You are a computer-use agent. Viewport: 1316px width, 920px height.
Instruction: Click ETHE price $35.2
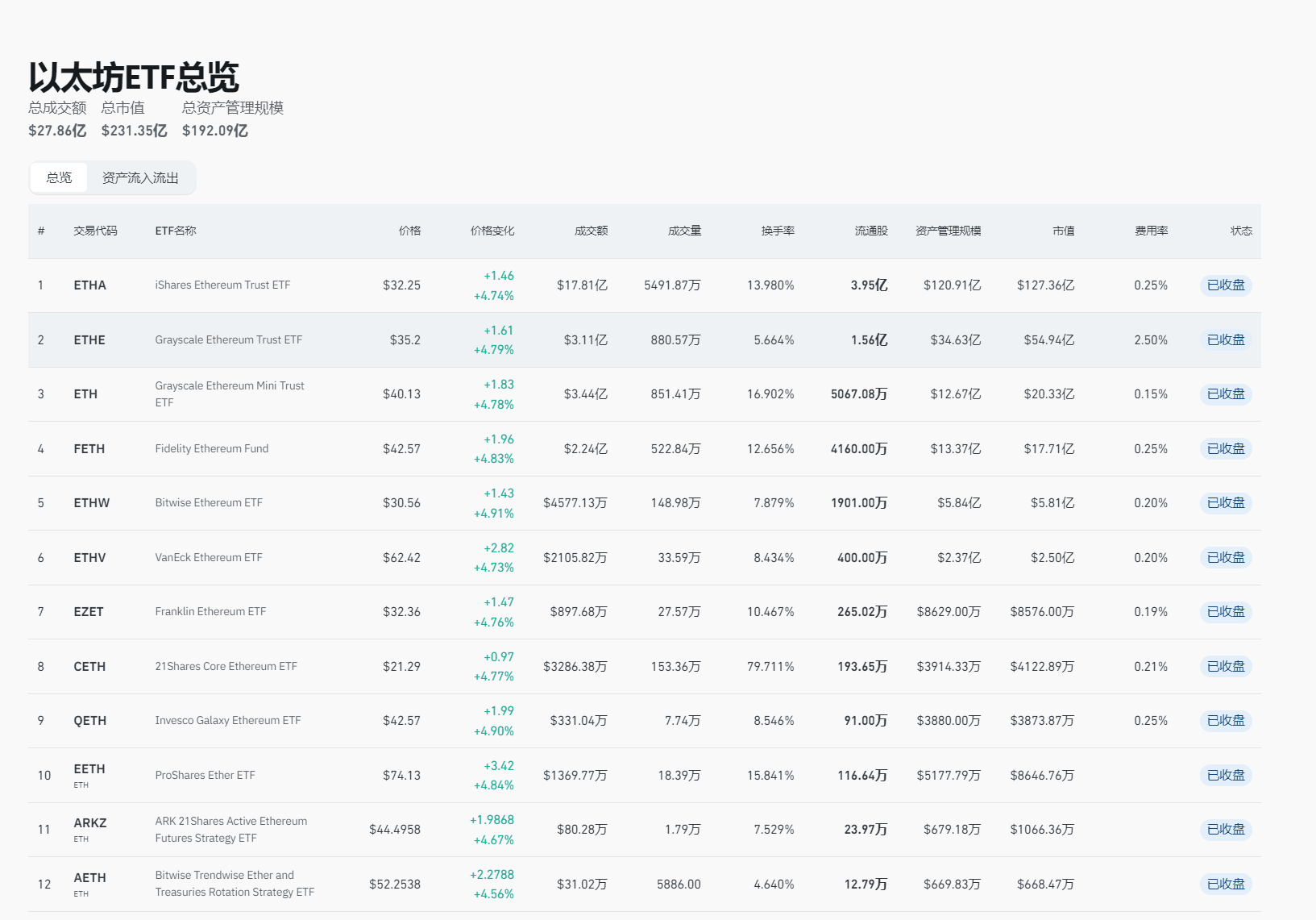tap(405, 340)
